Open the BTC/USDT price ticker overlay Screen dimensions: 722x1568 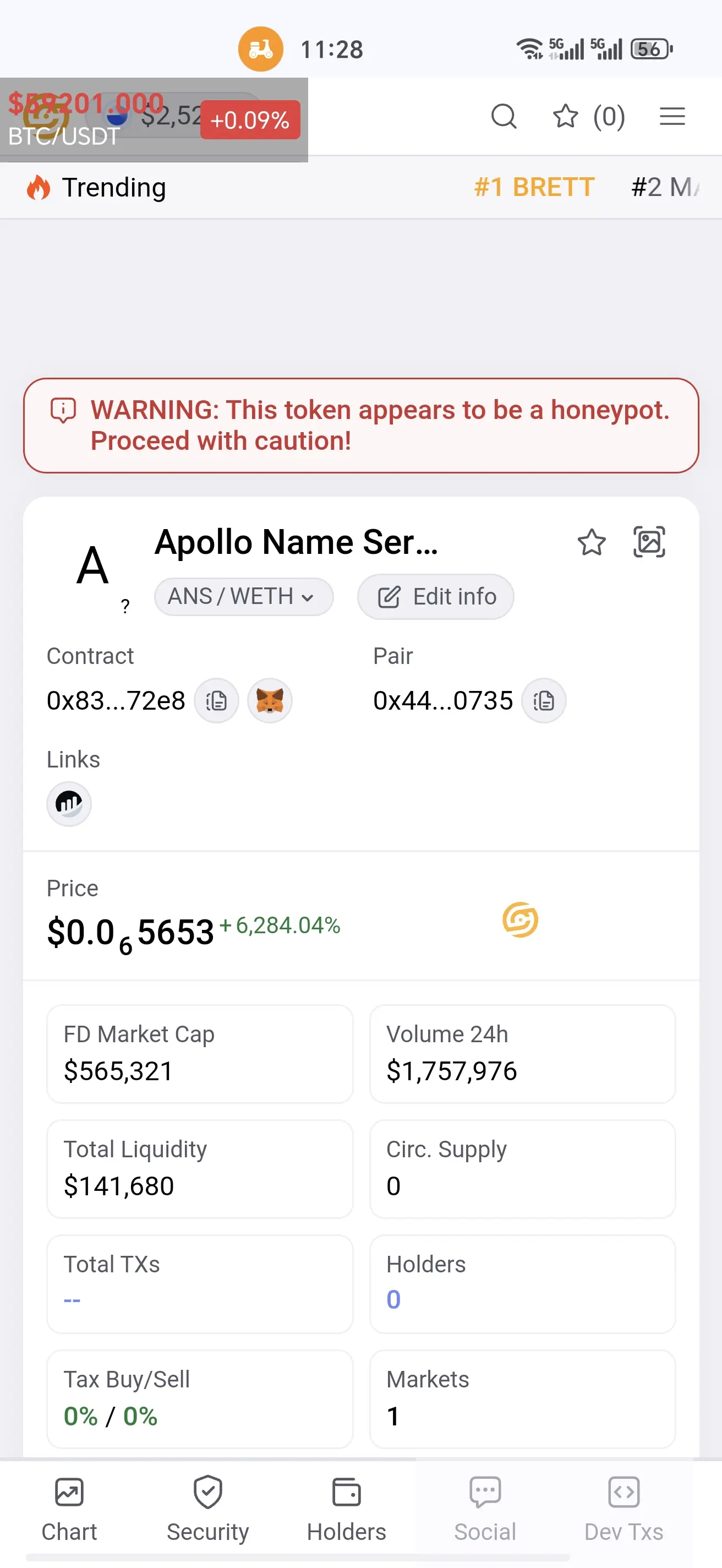(x=154, y=120)
